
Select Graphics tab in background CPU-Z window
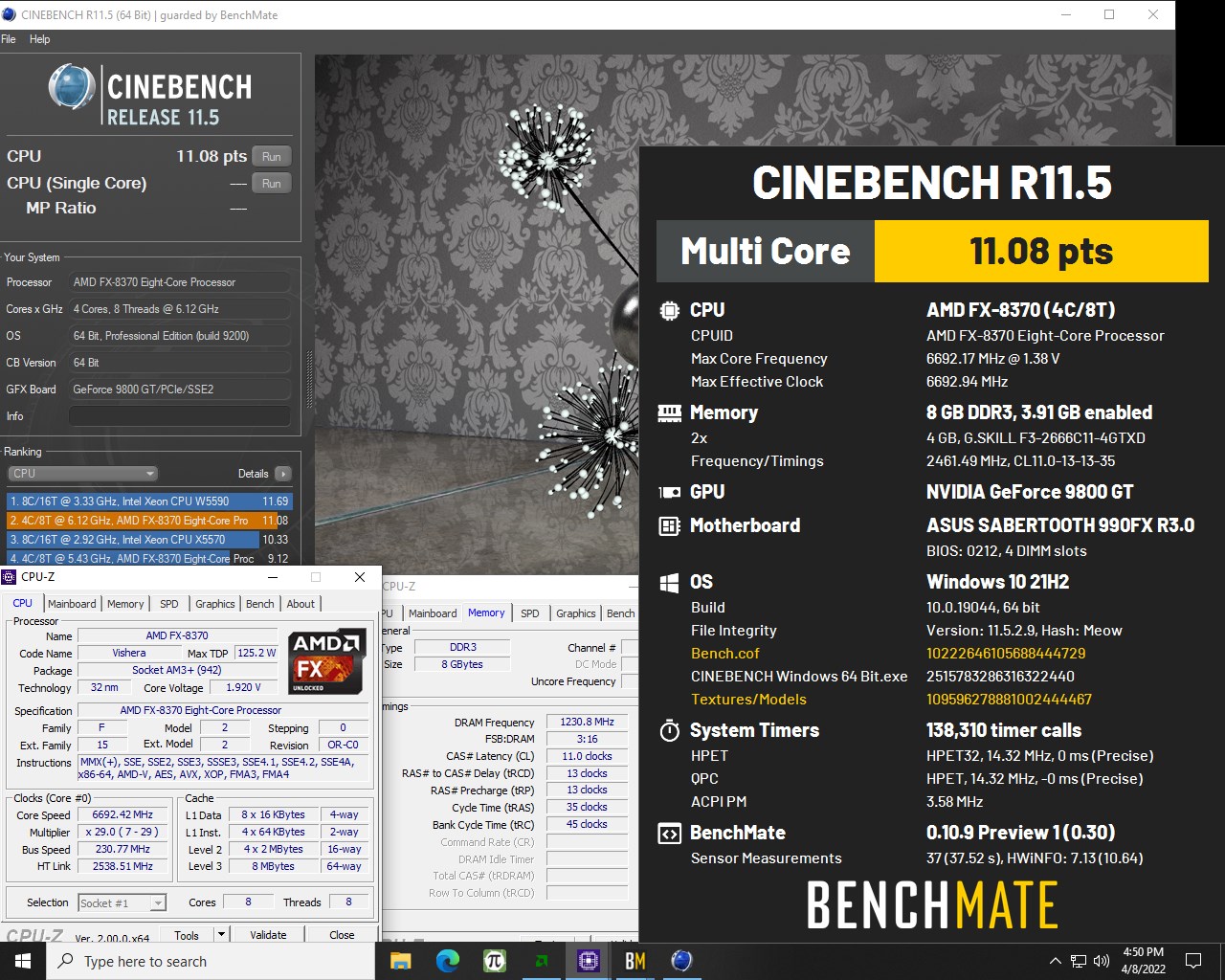point(575,613)
